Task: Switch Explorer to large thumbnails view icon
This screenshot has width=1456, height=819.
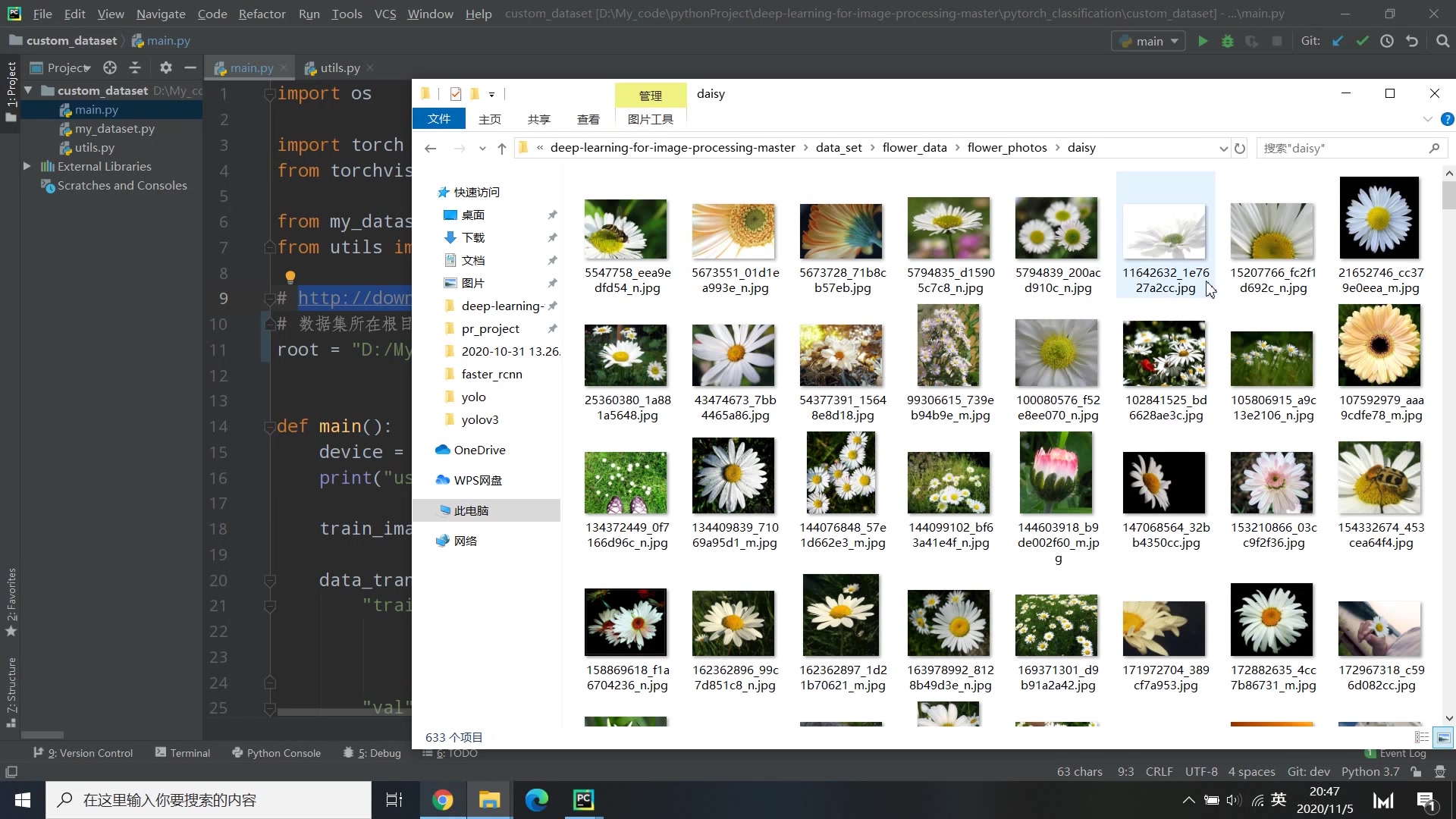Action: [x=1443, y=737]
